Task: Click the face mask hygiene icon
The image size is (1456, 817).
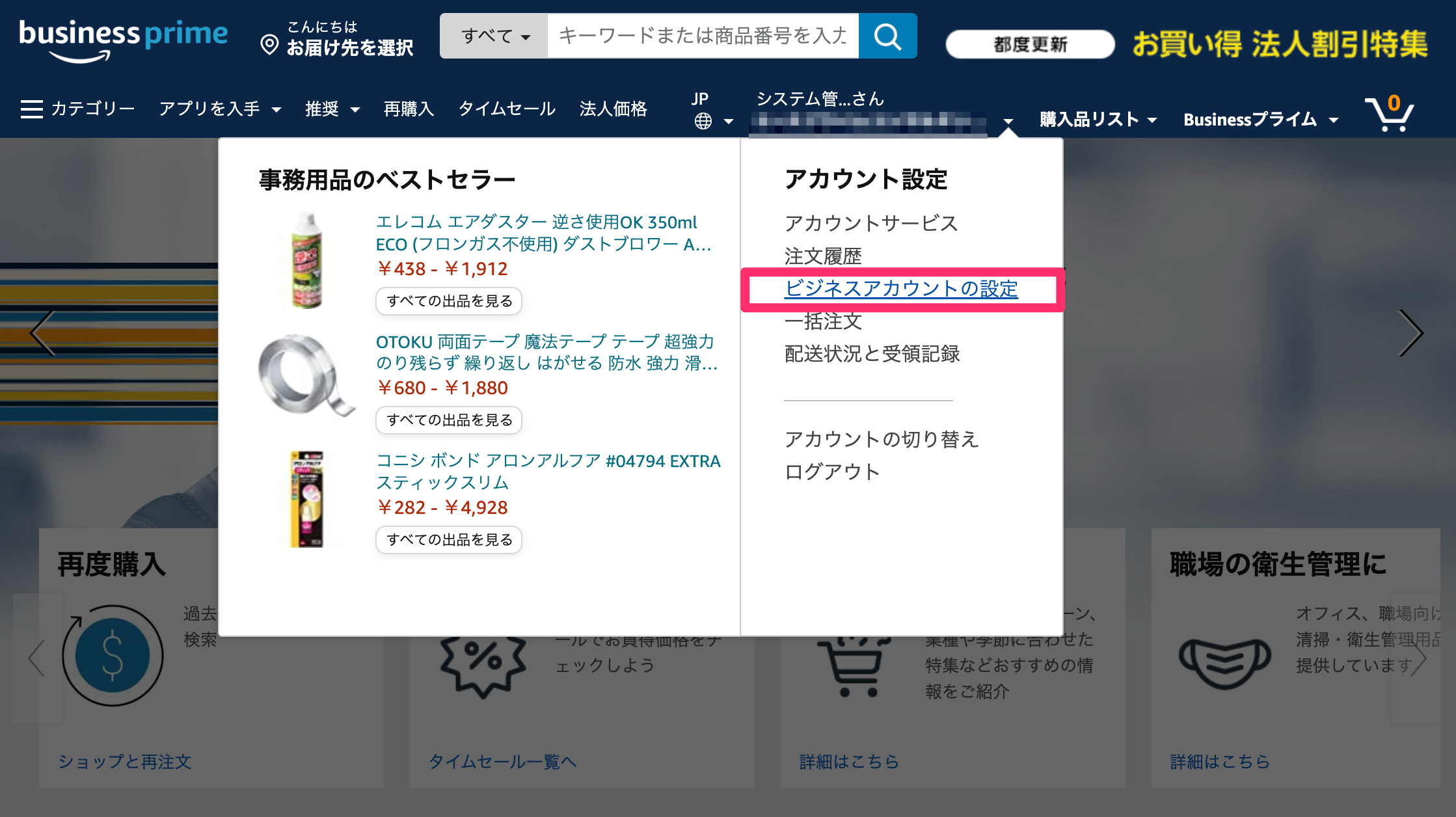Action: coord(1224,662)
